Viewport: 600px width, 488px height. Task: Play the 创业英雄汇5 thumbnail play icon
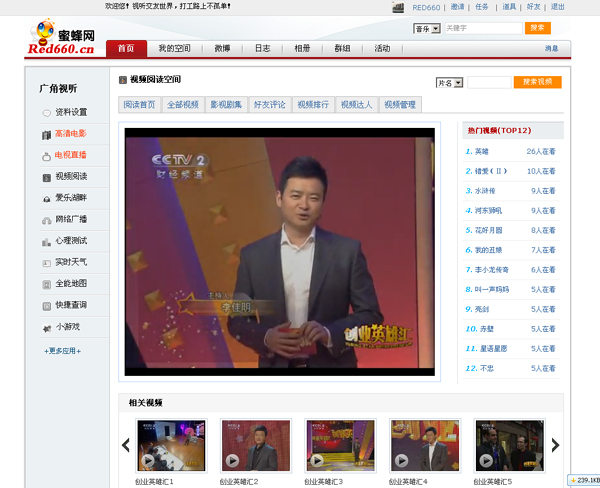486,460
